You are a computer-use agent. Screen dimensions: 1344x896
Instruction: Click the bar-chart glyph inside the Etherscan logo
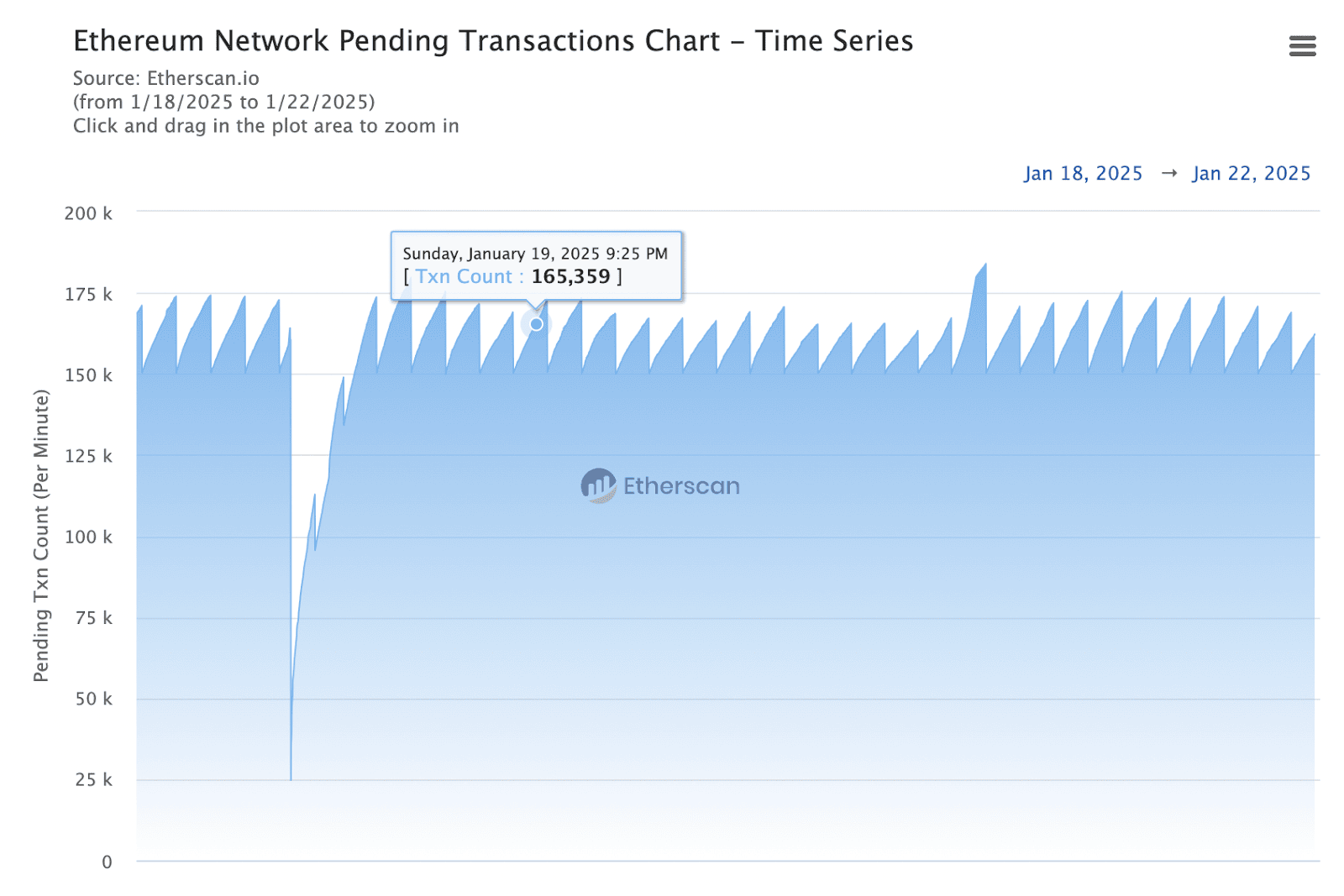[x=598, y=485]
